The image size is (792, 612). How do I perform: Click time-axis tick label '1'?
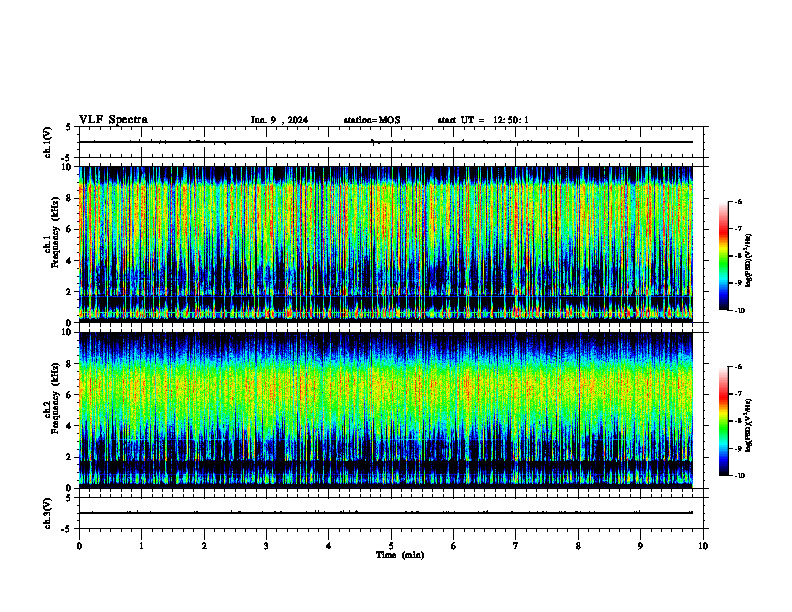[x=141, y=546]
